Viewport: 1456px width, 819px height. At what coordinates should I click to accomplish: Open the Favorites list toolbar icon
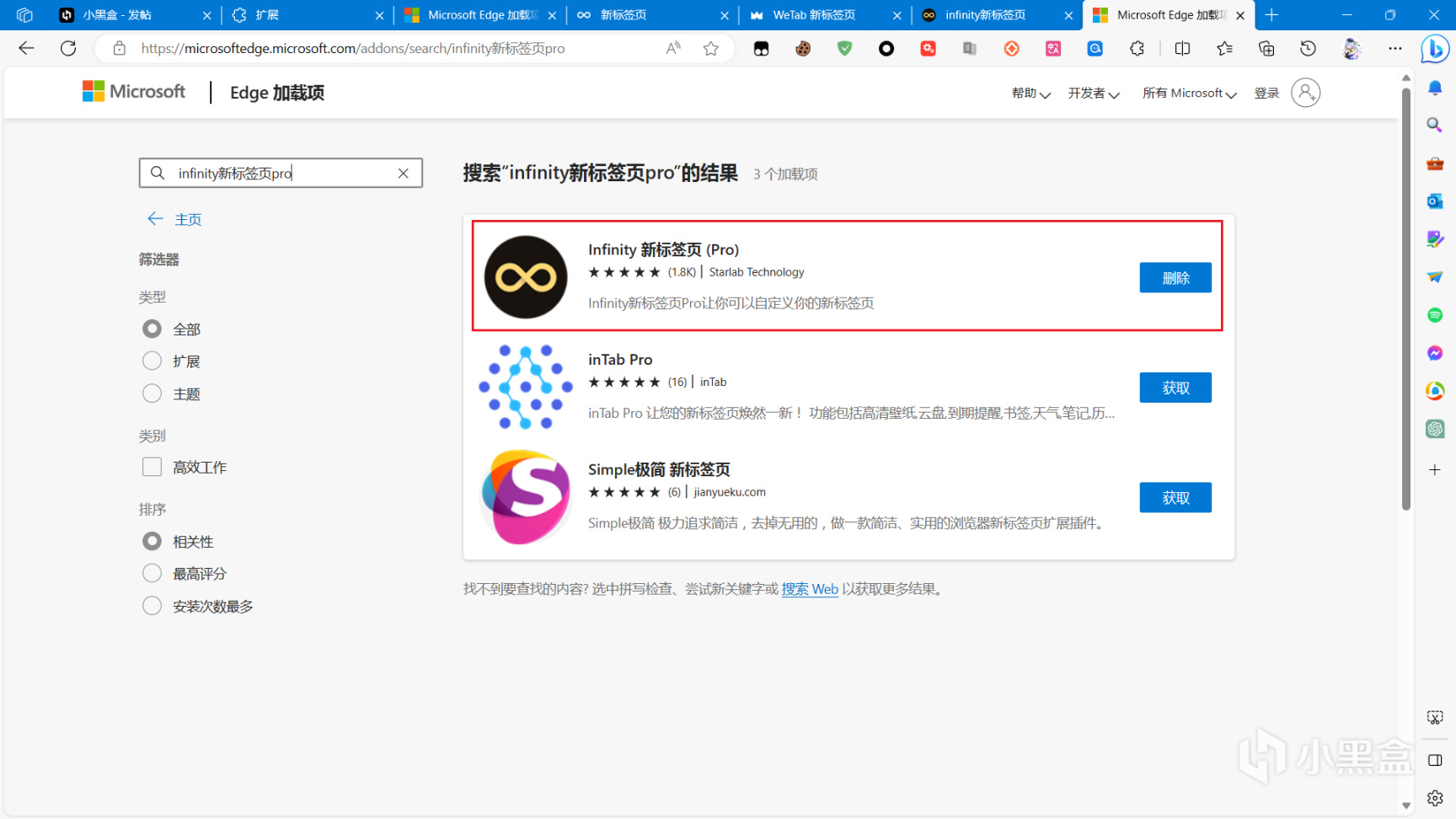point(1224,49)
